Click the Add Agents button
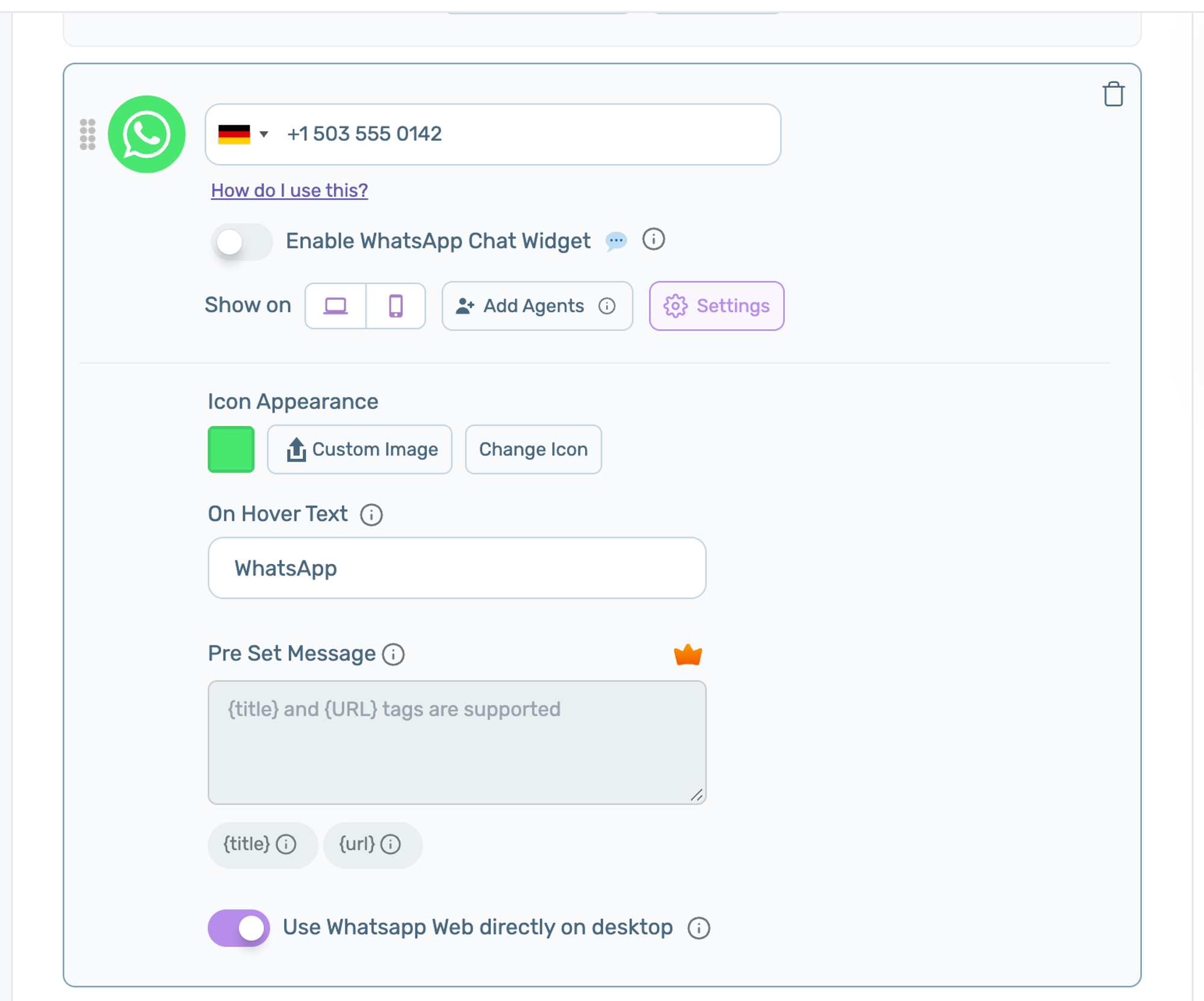The width and height of the screenshot is (1204, 1001). click(x=537, y=306)
